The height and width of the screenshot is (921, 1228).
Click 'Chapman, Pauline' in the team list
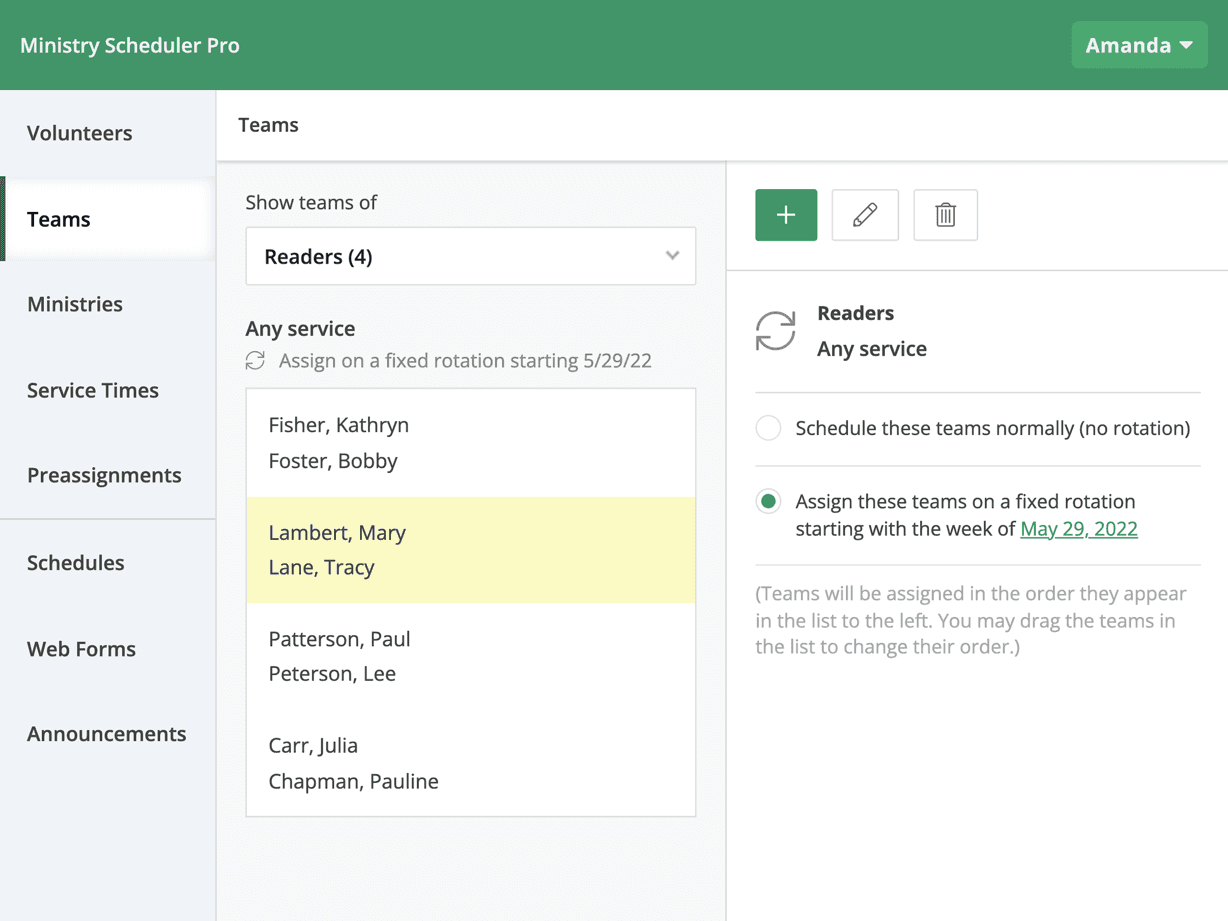[x=353, y=781]
